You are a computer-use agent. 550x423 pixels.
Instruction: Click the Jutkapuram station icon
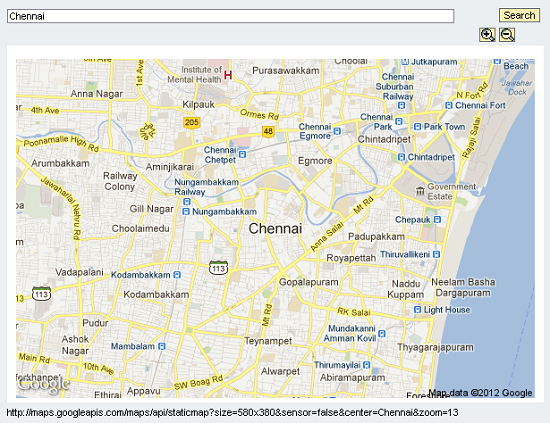tap(405, 62)
